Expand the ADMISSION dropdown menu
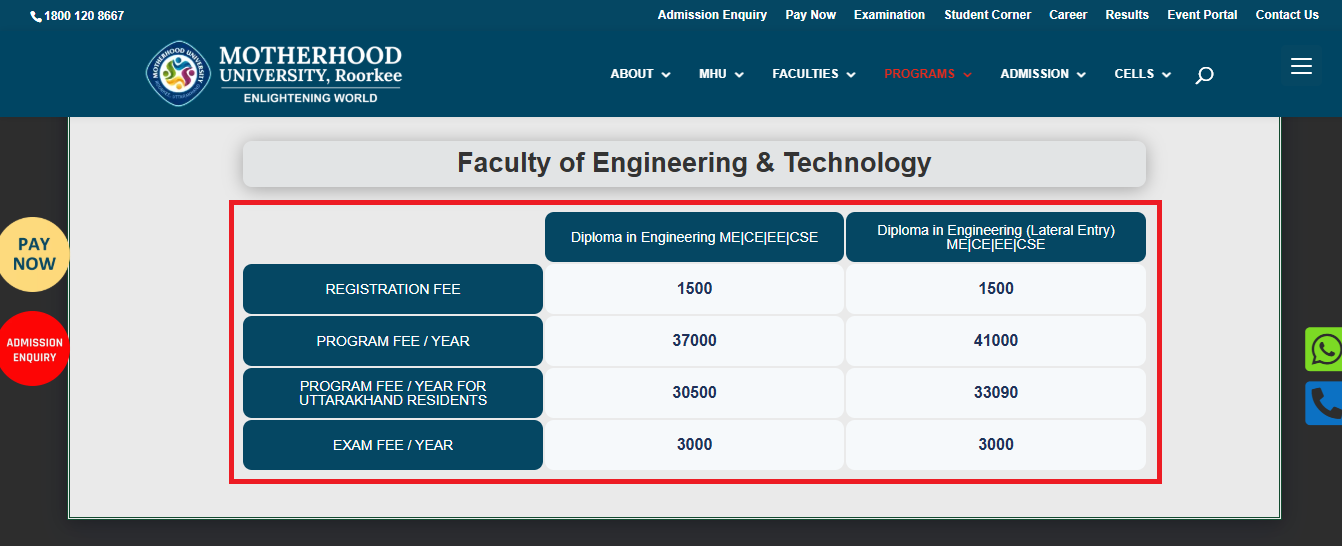Screen dimensions: 1342x546 pyautogui.click(x=1043, y=74)
